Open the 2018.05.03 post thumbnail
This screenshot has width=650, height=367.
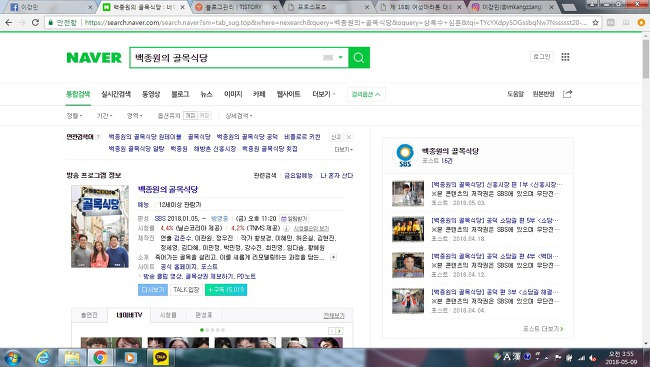[408, 193]
